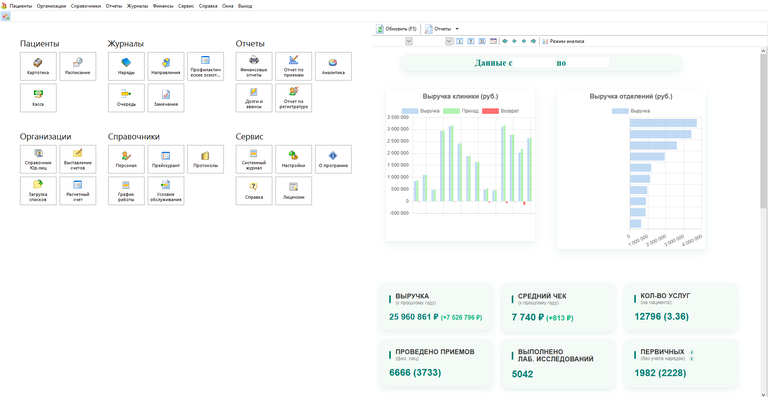This screenshot has width=768, height=397.
Task: Toggle the blue Выручка series in clinic chart legend
Action: coord(420,111)
